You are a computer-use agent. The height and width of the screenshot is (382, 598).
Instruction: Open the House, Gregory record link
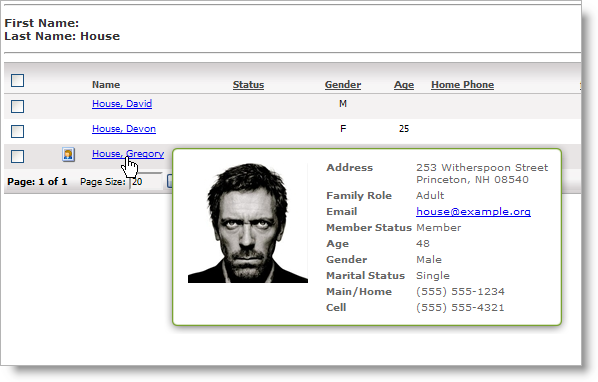coord(128,154)
